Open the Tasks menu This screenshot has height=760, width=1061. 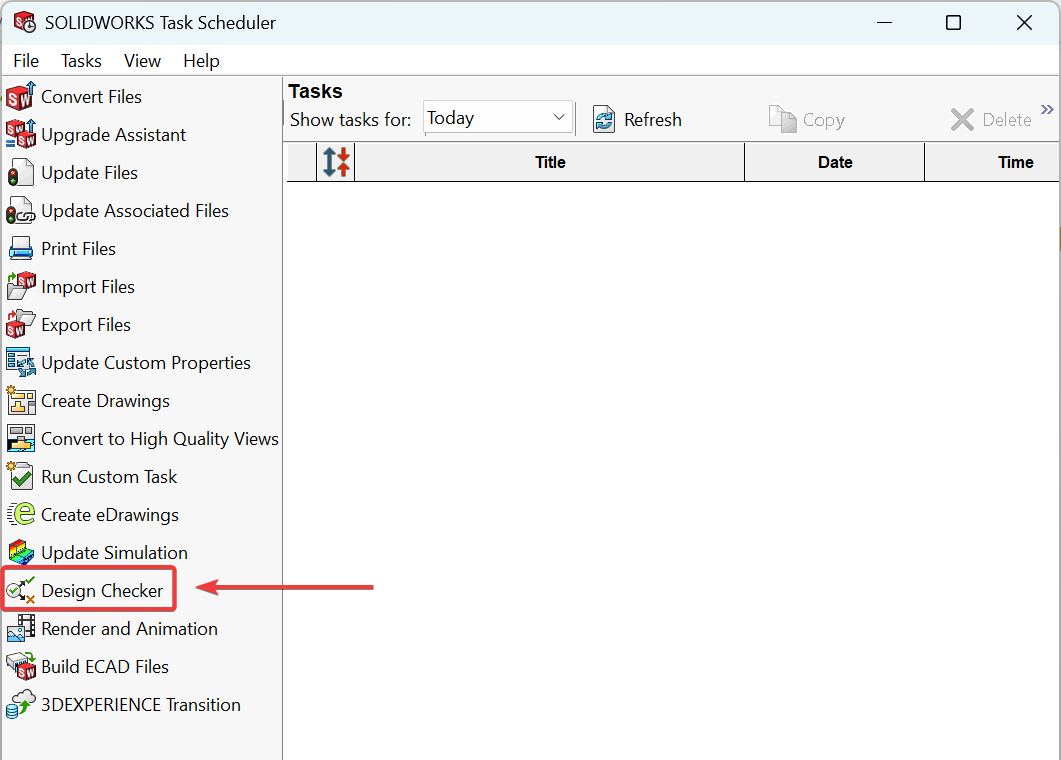pos(81,61)
